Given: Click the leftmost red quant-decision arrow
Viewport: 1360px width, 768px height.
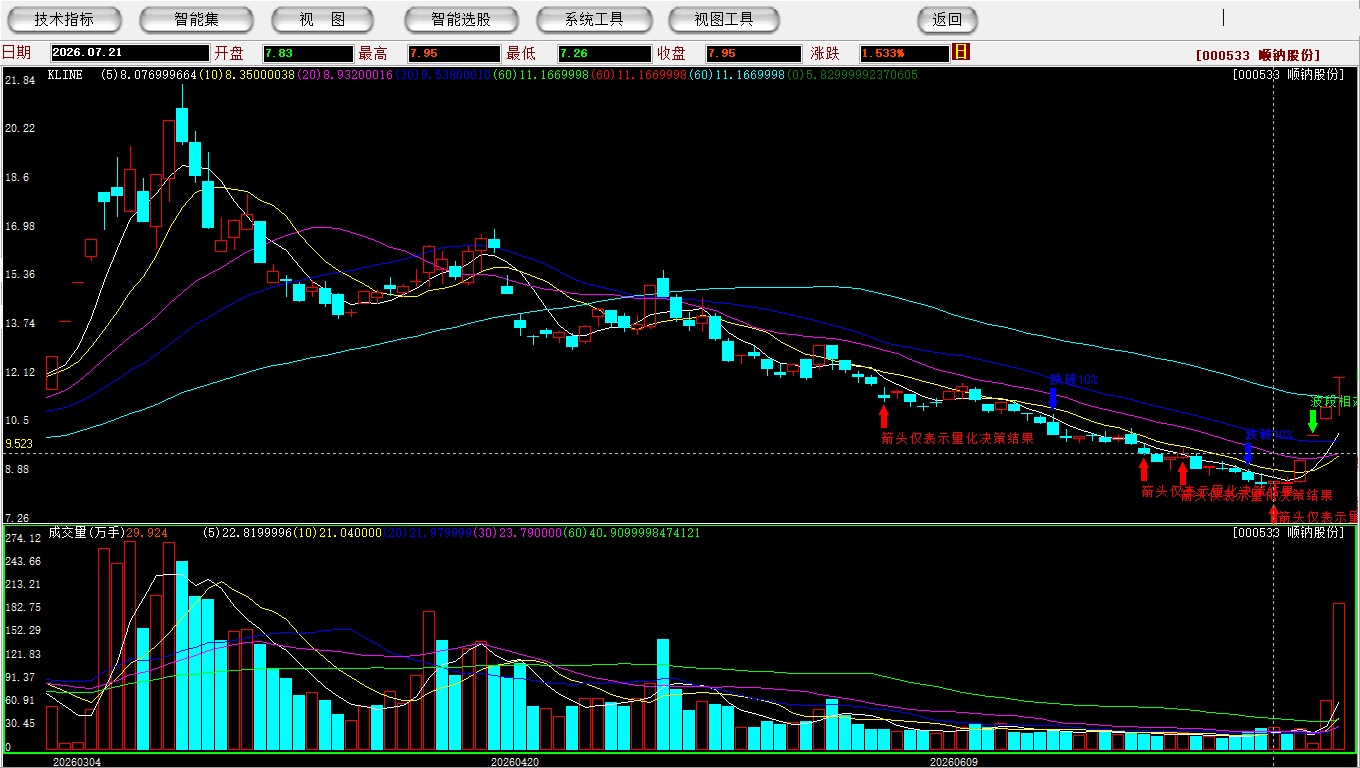Looking at the screenshot, I should pyautogui.click(x=884, y=416).
